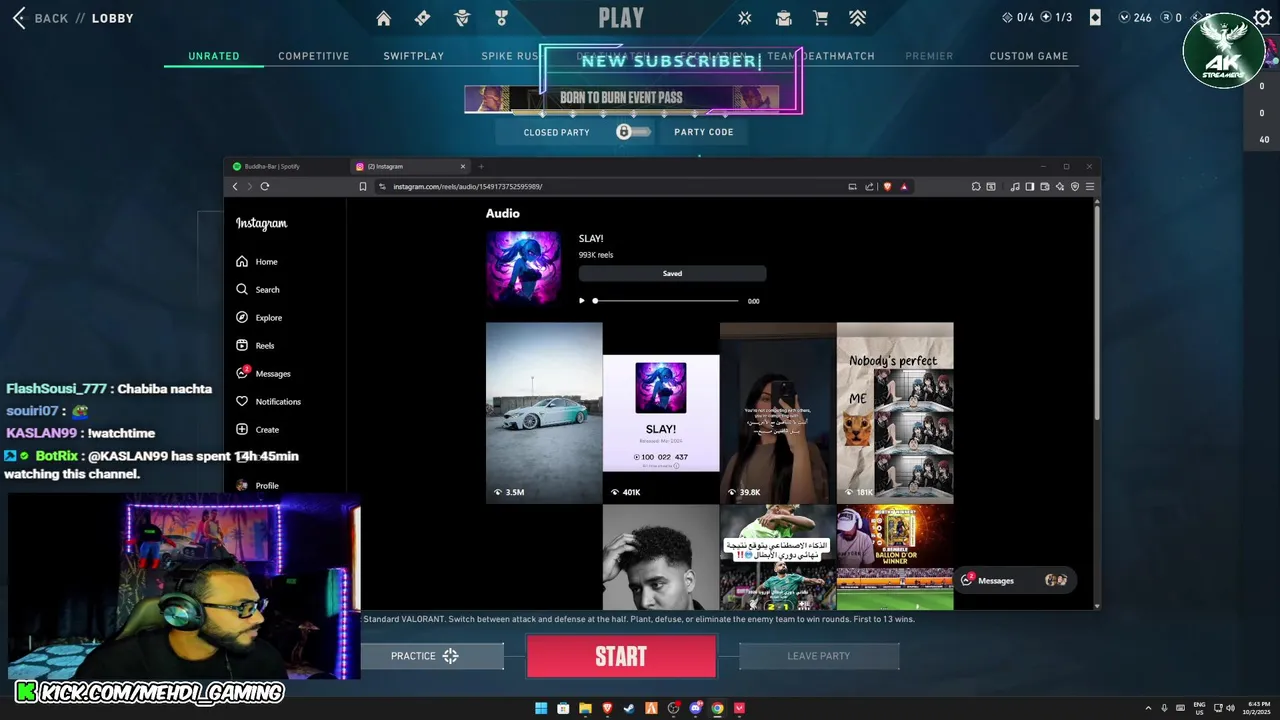This screenshot has width=1280, height=720.
Task: Click the 246 Valorant Points balance
Action: (x=1135, y=18)
